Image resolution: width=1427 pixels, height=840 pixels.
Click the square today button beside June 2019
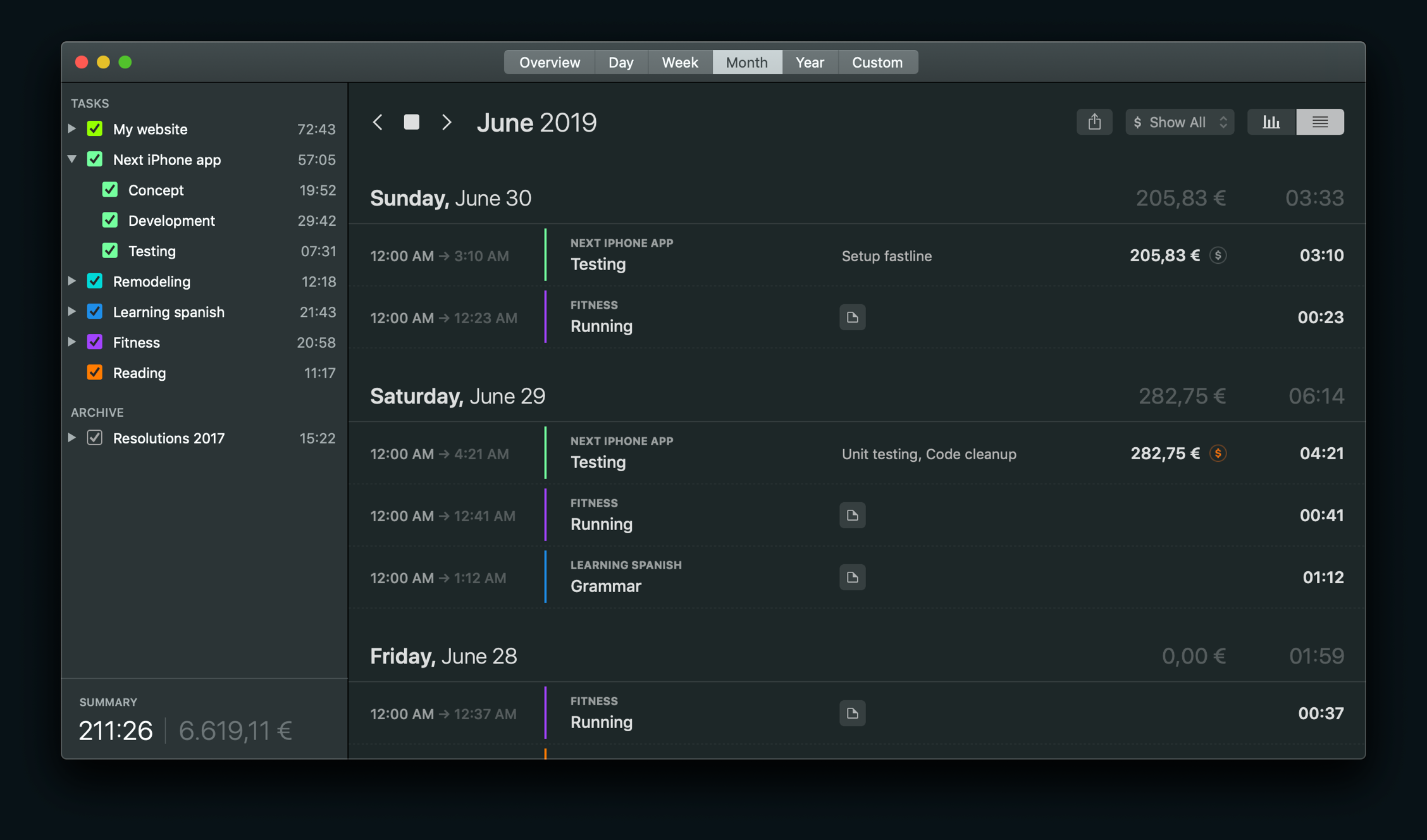click(x=412, y=122)
